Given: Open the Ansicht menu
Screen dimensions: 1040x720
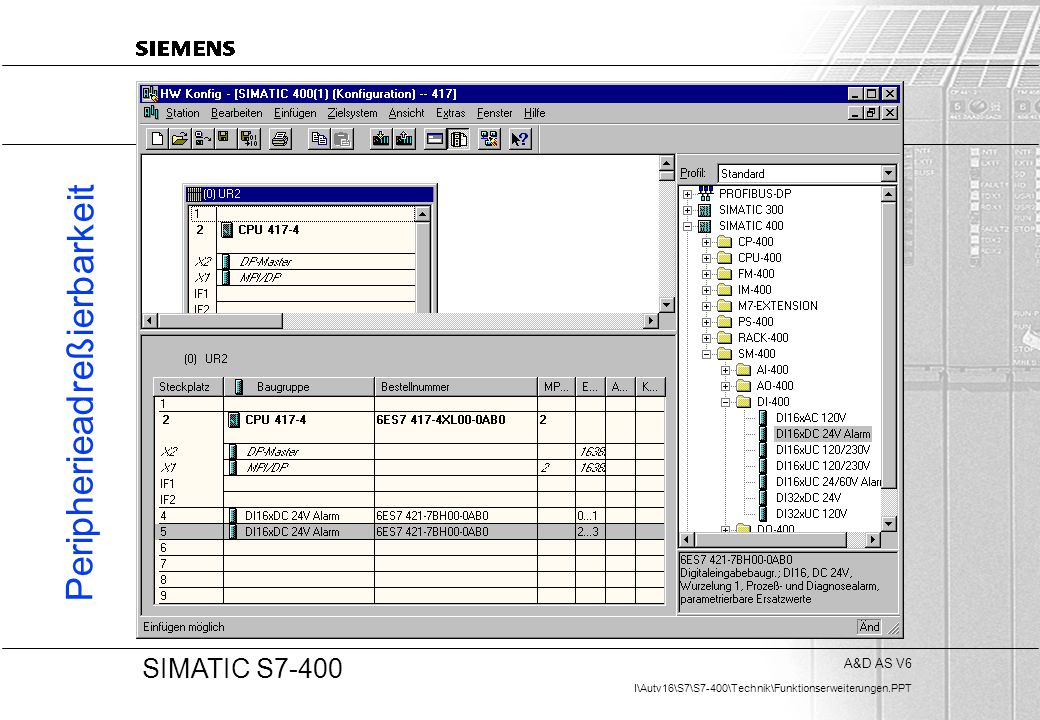Looking at the screenshot, I should [x=407, y=113].
